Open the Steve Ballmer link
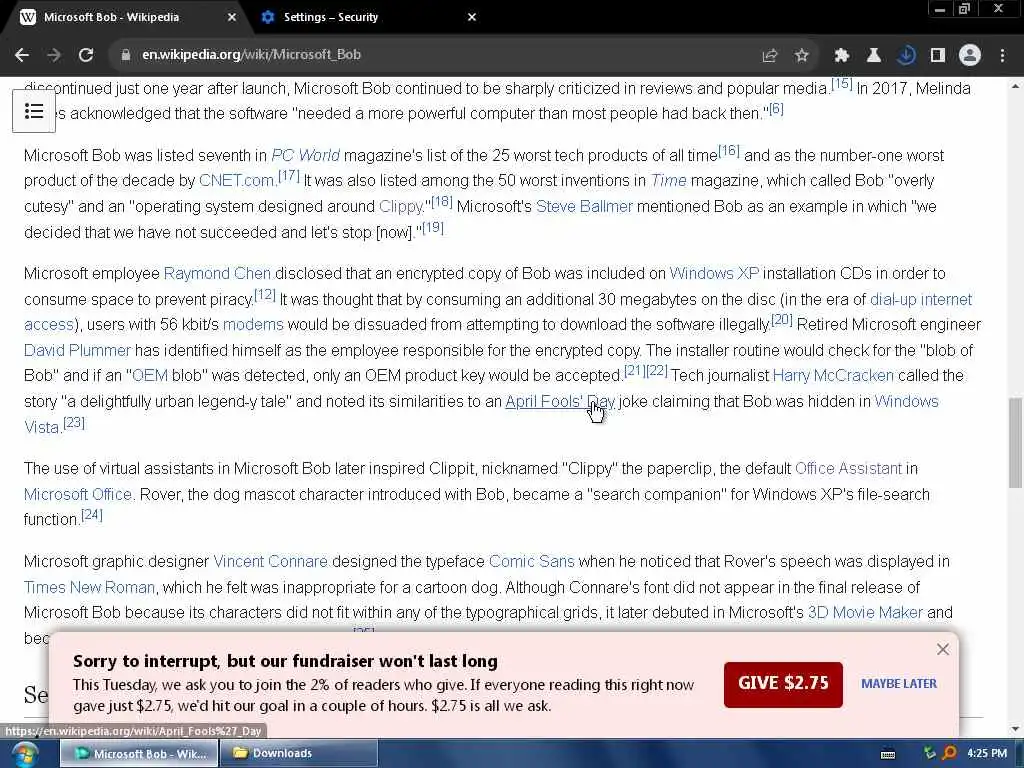The width and height of the screenshot is (1024, 768). coord(584,207)
